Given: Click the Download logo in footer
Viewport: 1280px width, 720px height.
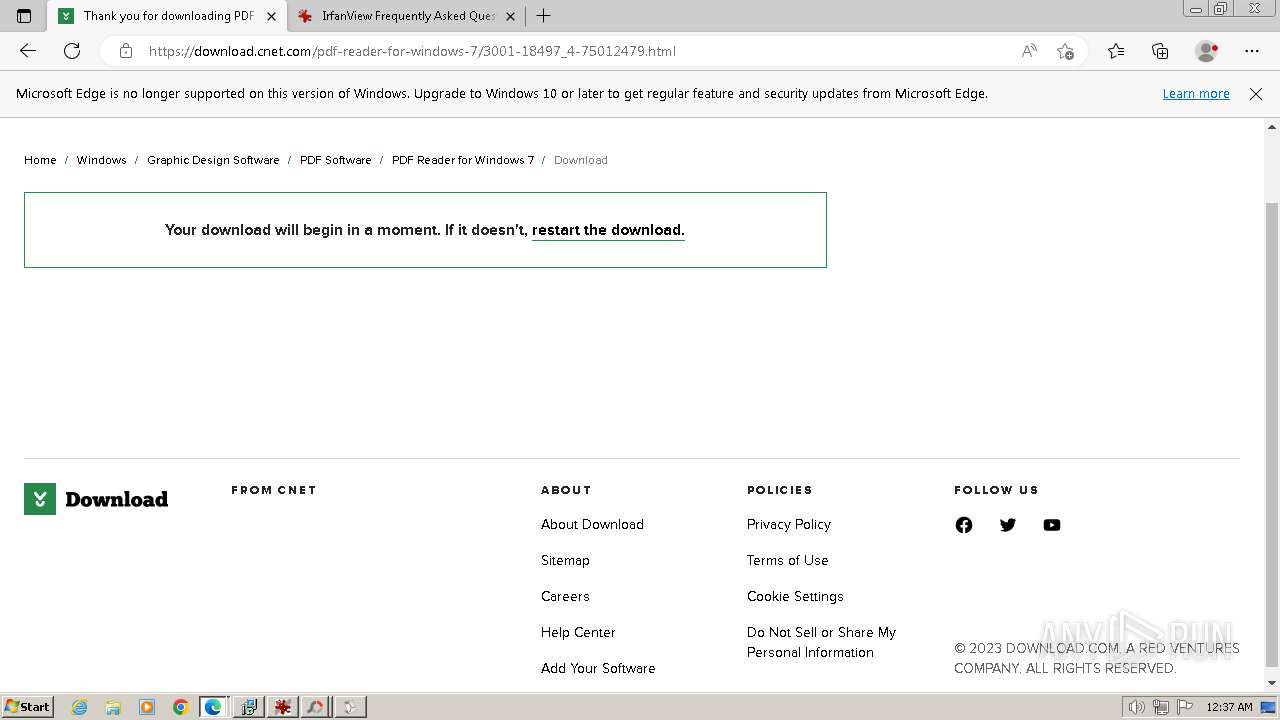Looking at the screenshot, I should tap(96, 499).
